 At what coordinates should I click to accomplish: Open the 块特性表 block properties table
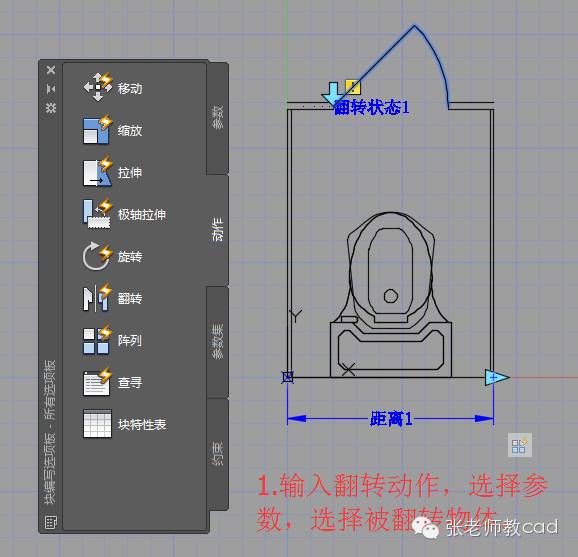(x=125, y=424)
